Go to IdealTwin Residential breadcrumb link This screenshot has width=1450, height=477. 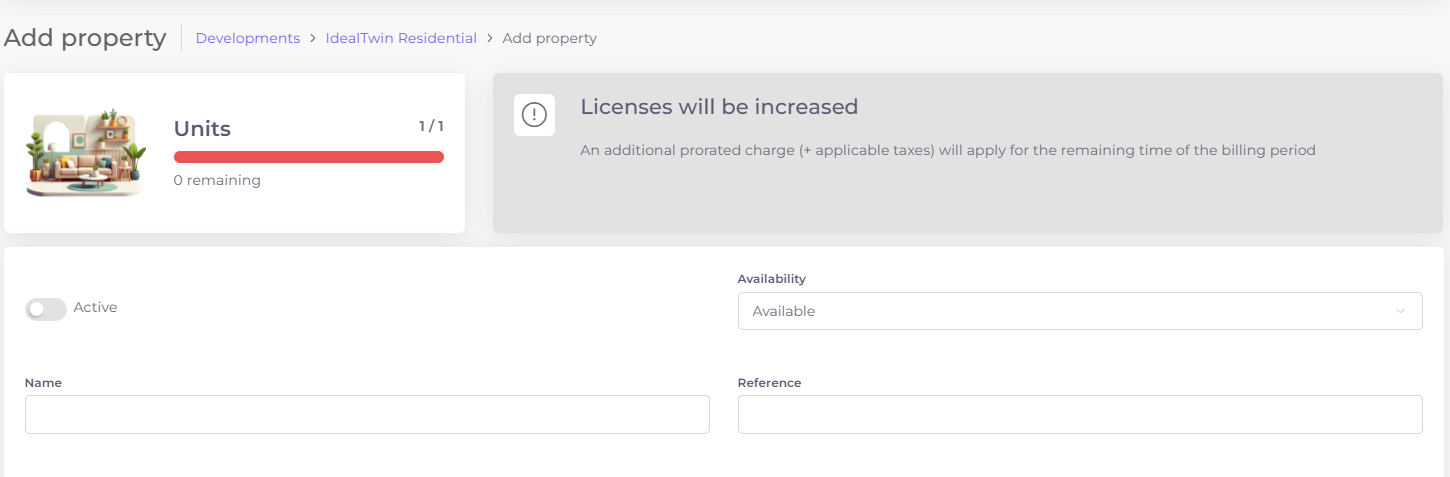coord(401,38)
